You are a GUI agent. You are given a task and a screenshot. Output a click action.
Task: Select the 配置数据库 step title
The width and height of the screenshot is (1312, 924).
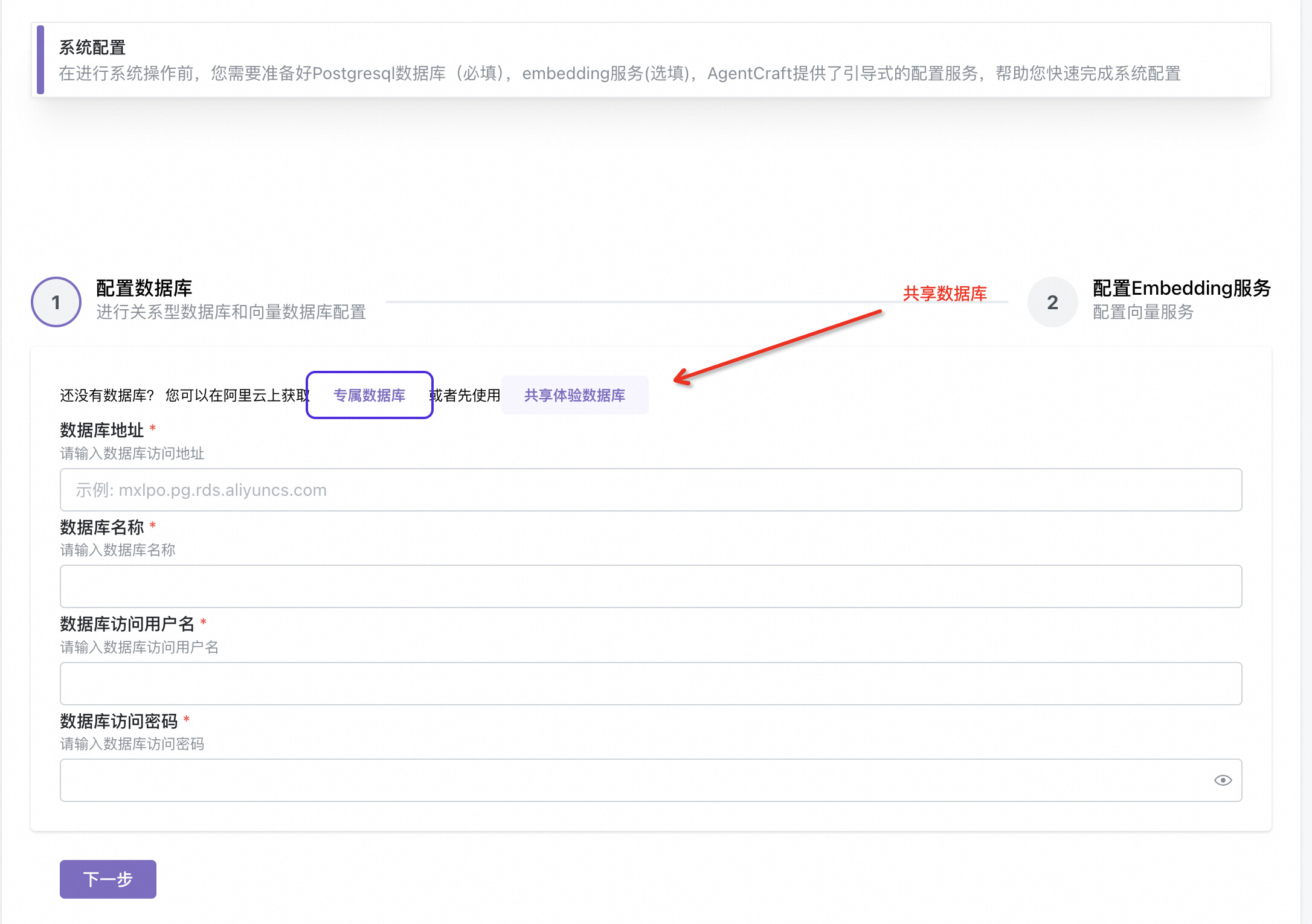pyautogui.click(x=144, y=288)
